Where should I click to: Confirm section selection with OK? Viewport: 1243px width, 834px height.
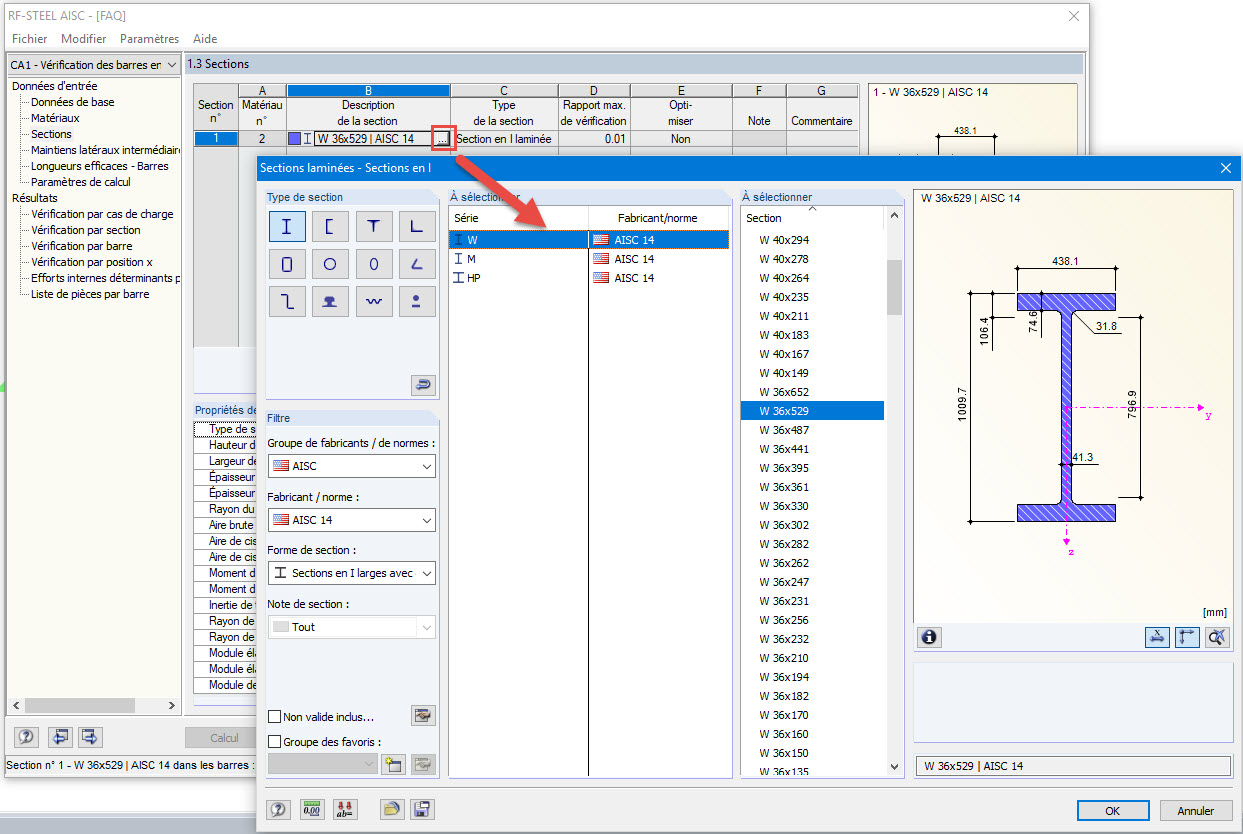(1113, 811)
